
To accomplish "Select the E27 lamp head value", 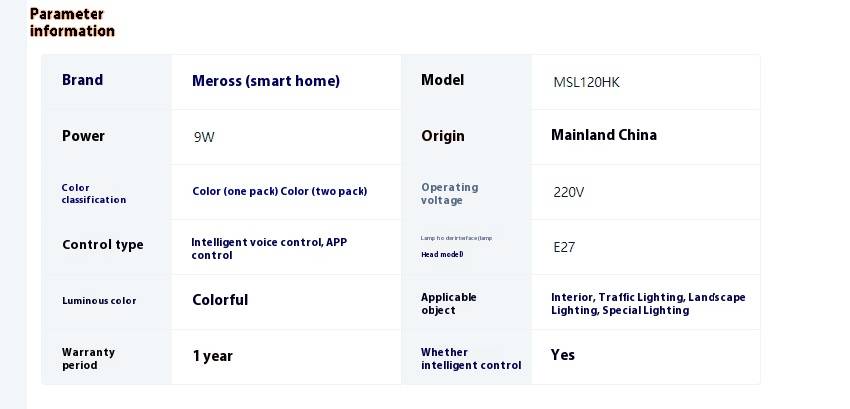I will pyautogui.click(x=564, y=247).
